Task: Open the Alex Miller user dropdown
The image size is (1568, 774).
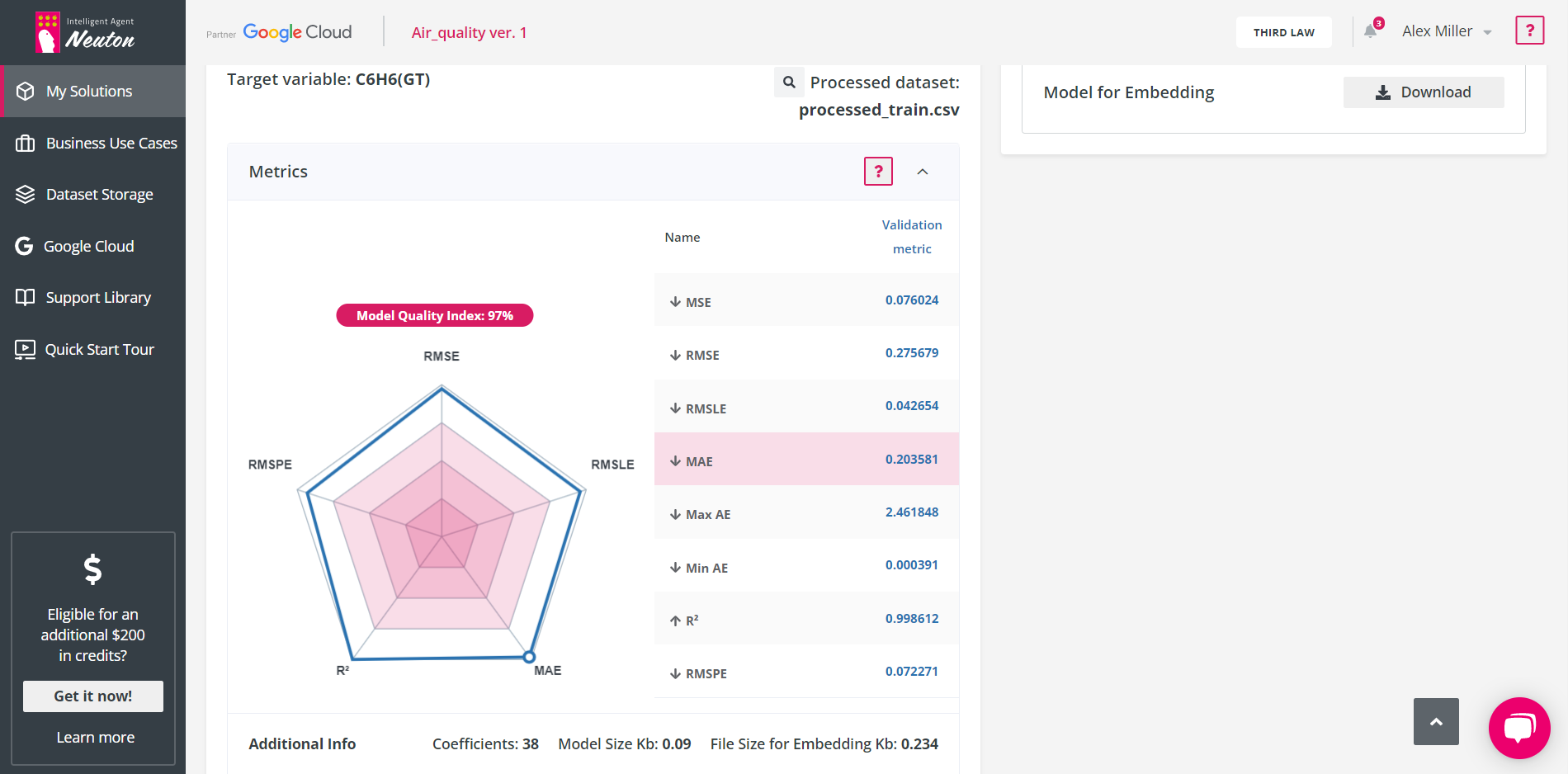Action: (x=1446, y=31)
